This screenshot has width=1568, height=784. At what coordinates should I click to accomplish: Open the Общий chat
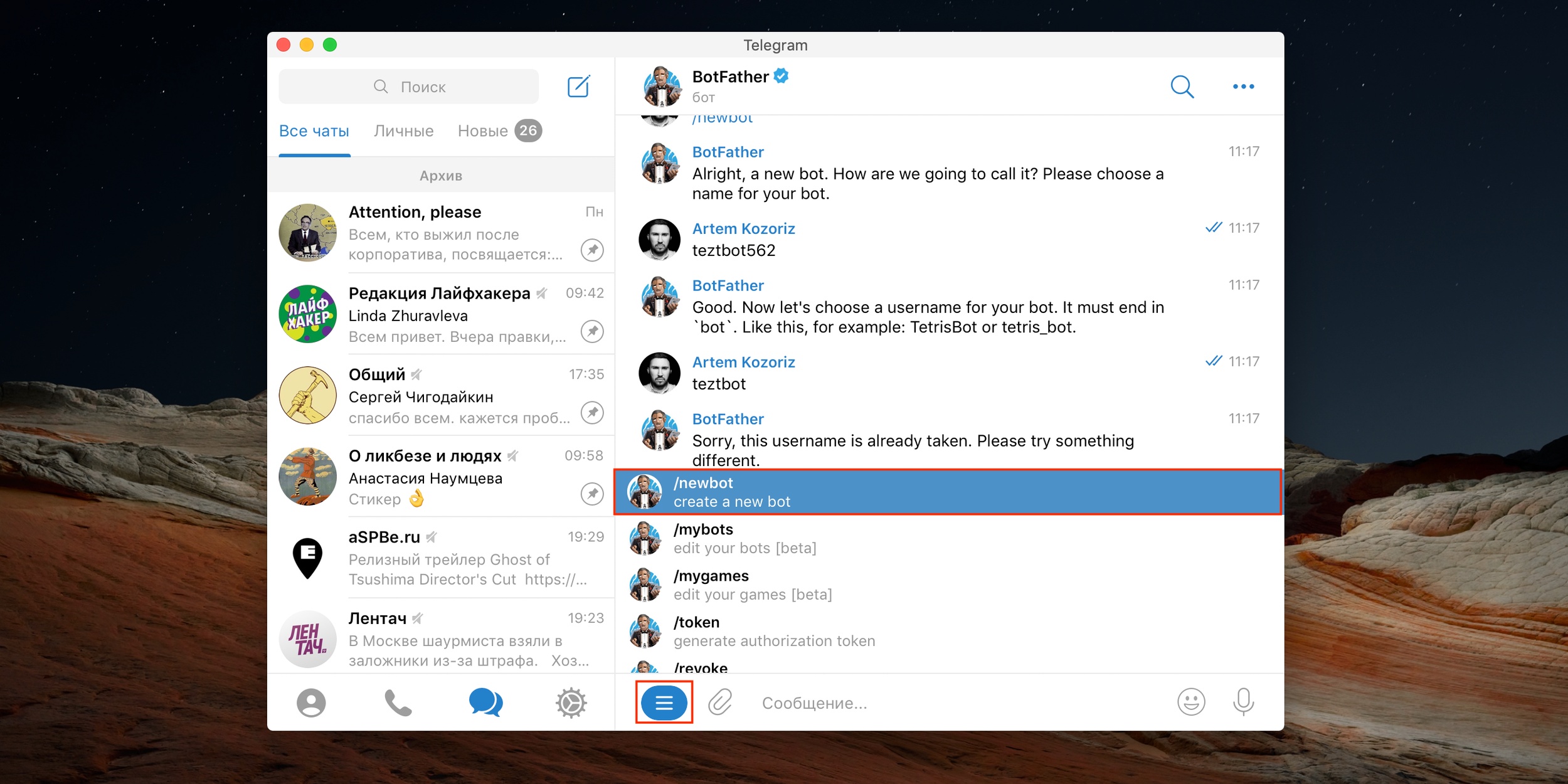click(441, 395)
